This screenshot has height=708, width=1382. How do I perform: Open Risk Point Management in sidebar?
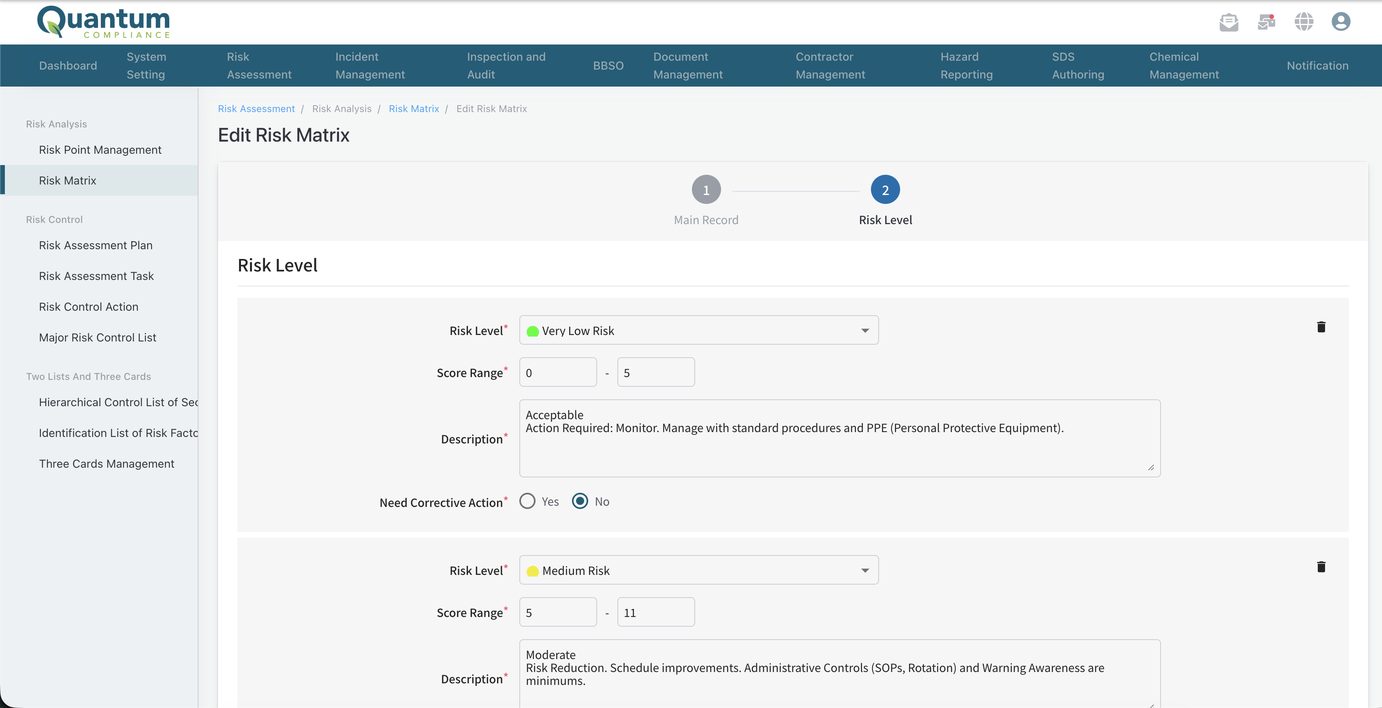tap(100, 150)
